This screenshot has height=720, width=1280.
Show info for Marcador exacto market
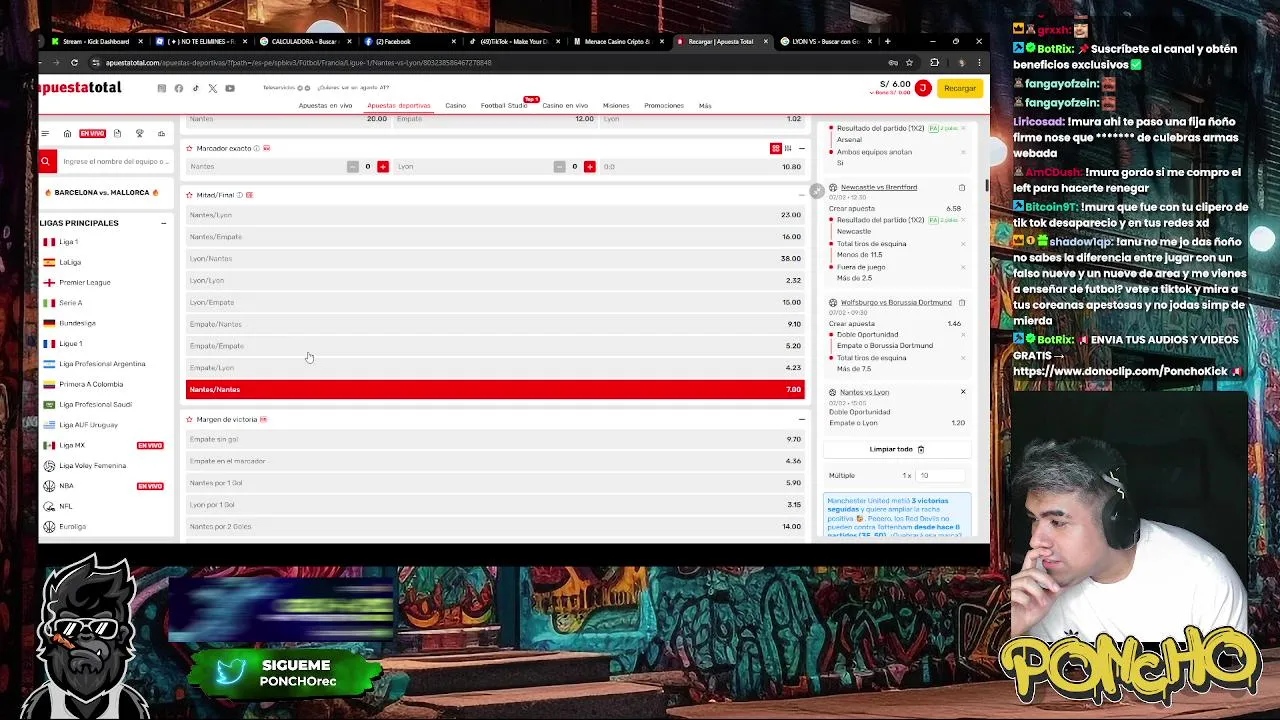(x=256, y=148)
